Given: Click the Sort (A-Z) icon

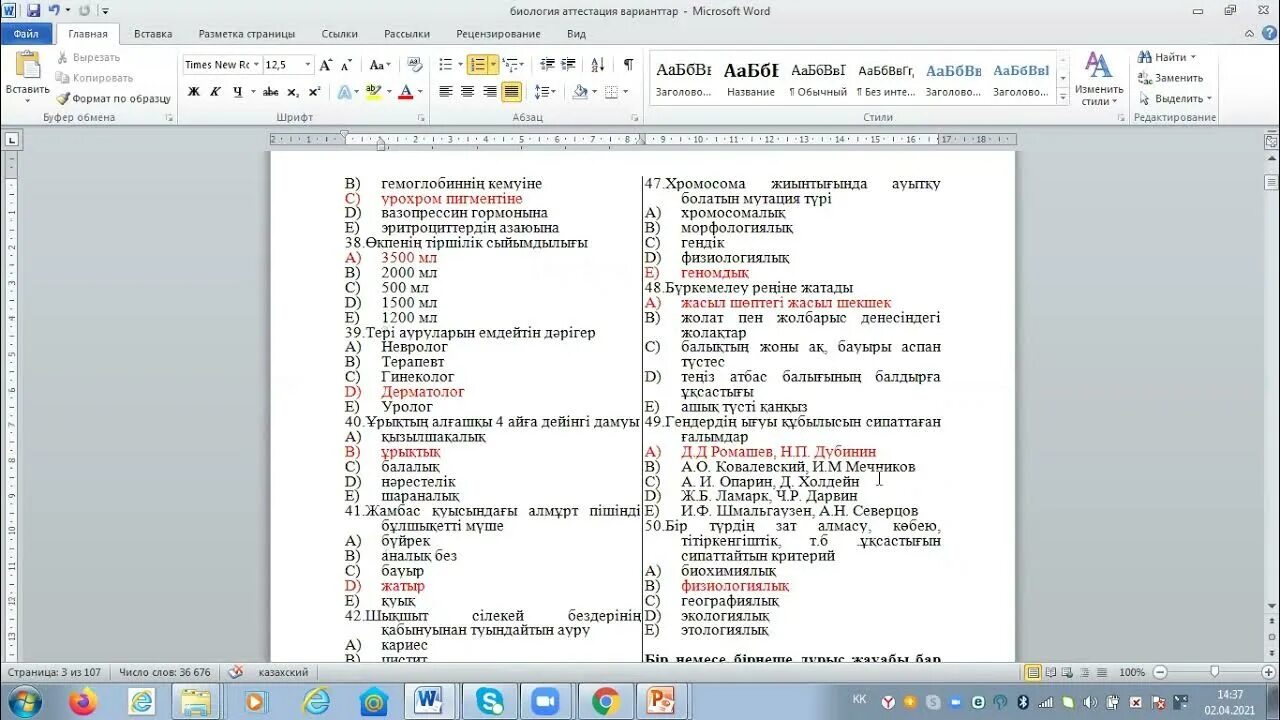Looking at the screenshot, I should coord(598,65).
